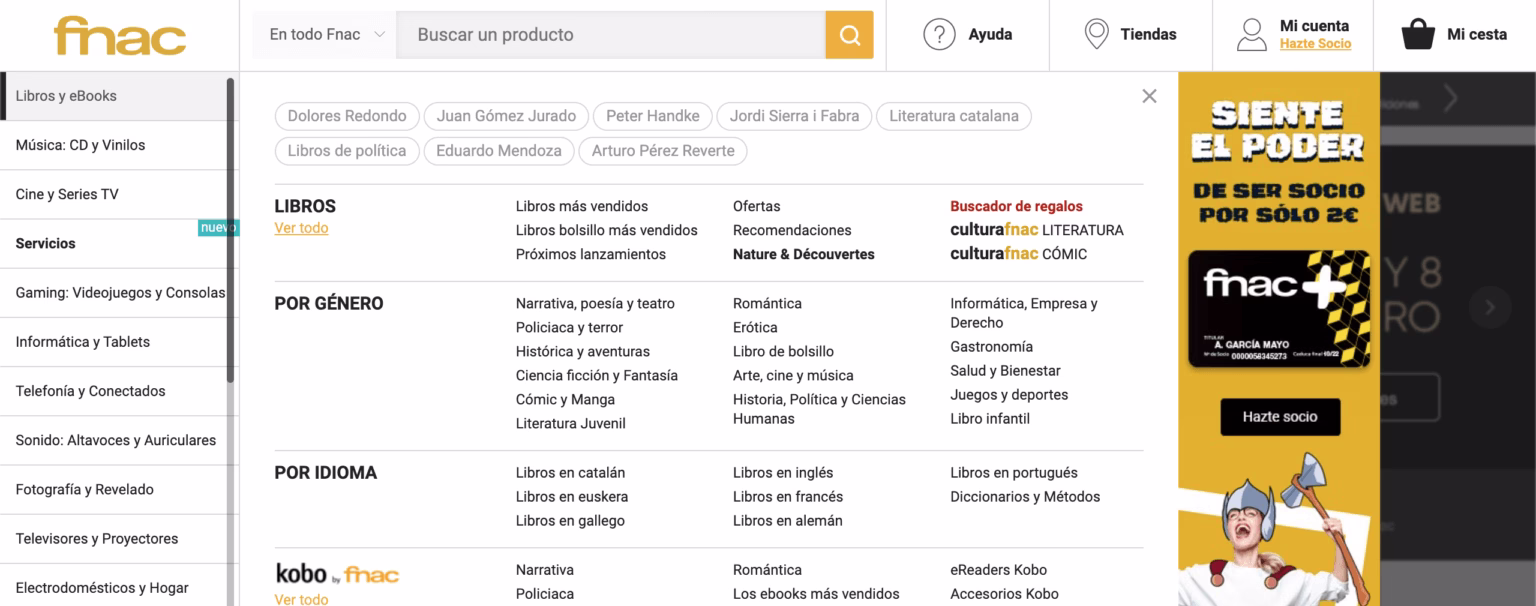Open Arte, cine y música genre
Image resolution: width=1536 pixels, height=606 pixels.
pos(793,375)
